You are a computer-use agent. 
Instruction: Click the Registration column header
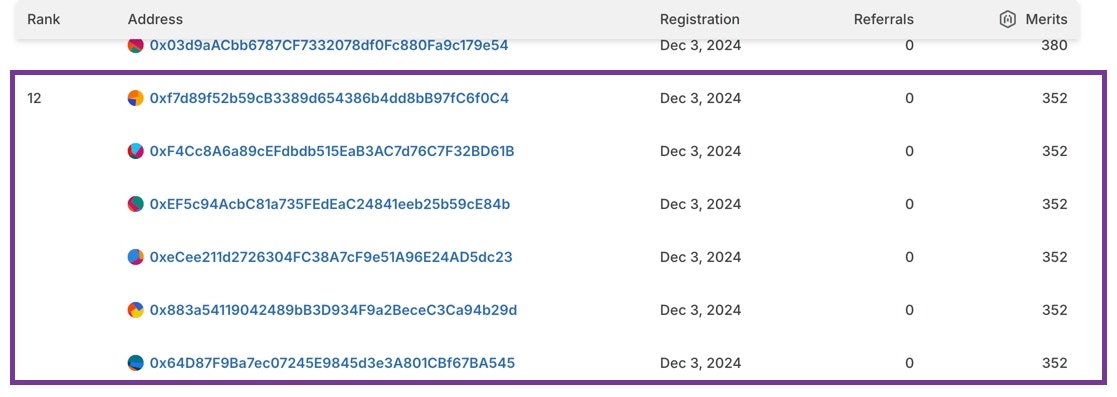coord(700,19)
